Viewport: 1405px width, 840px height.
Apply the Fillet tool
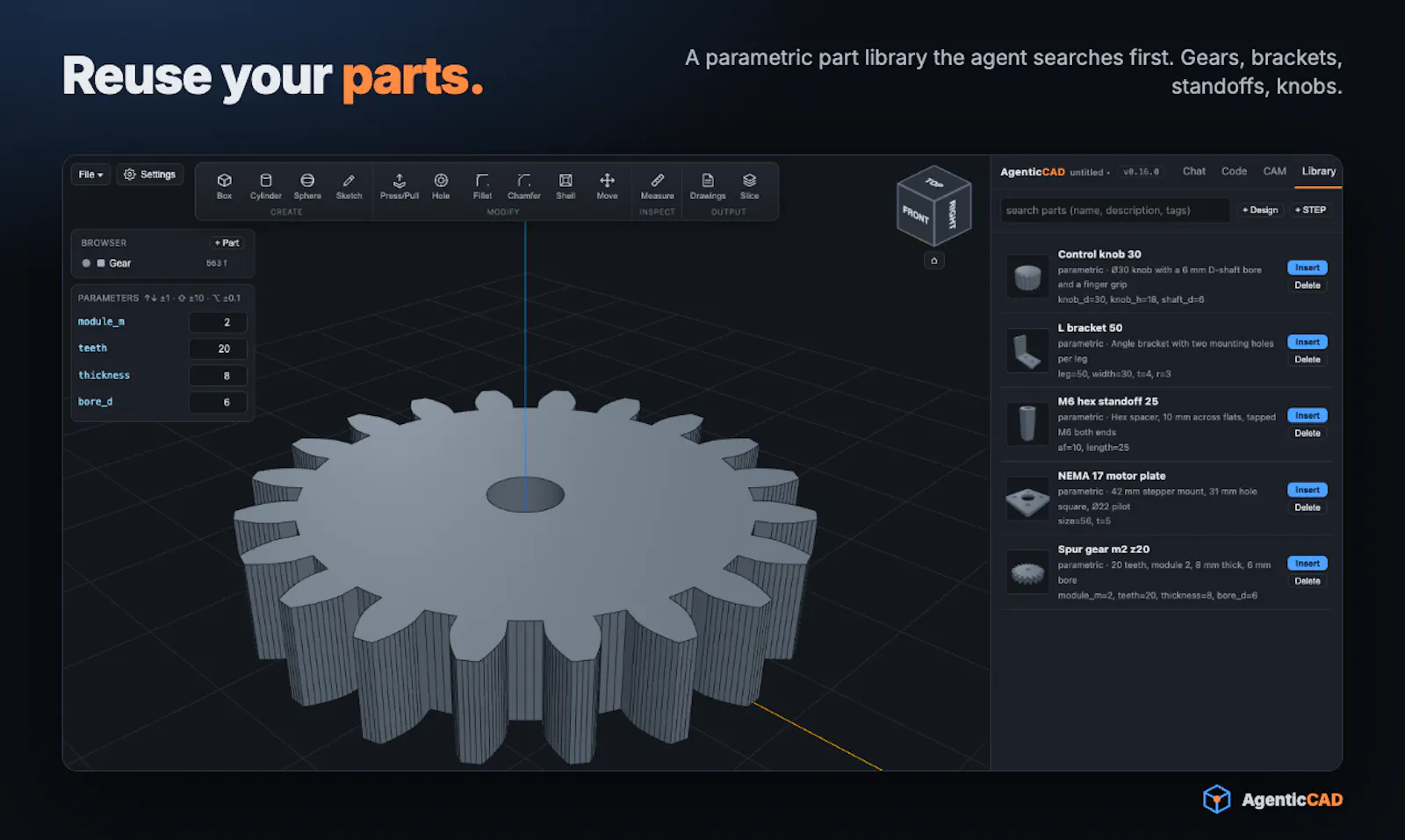click(x=482, y=186)
